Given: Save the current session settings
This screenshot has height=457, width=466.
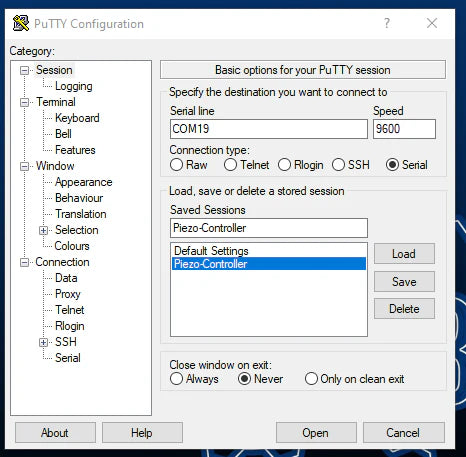Looking at the screenshot, I should pos(404,282).
